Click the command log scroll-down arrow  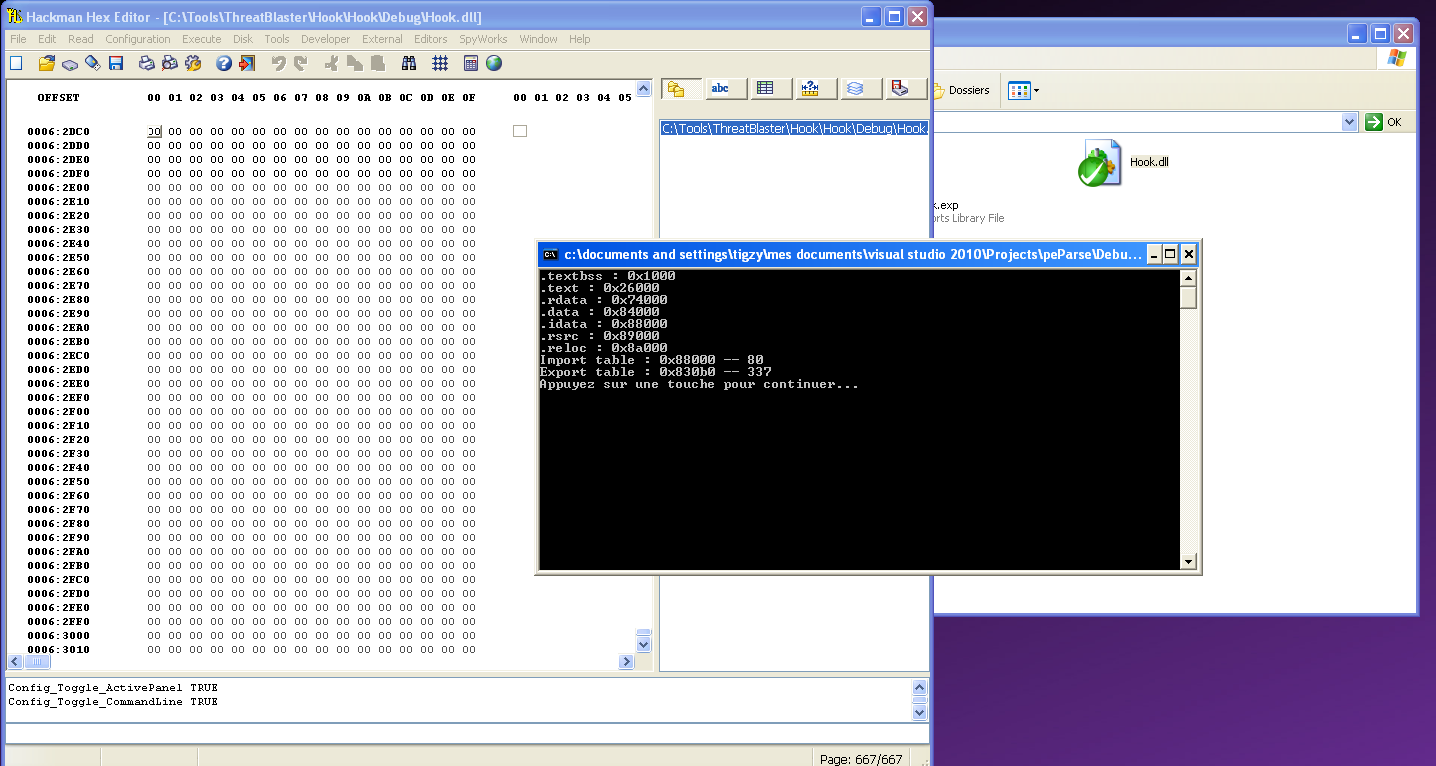click(919, 713)
